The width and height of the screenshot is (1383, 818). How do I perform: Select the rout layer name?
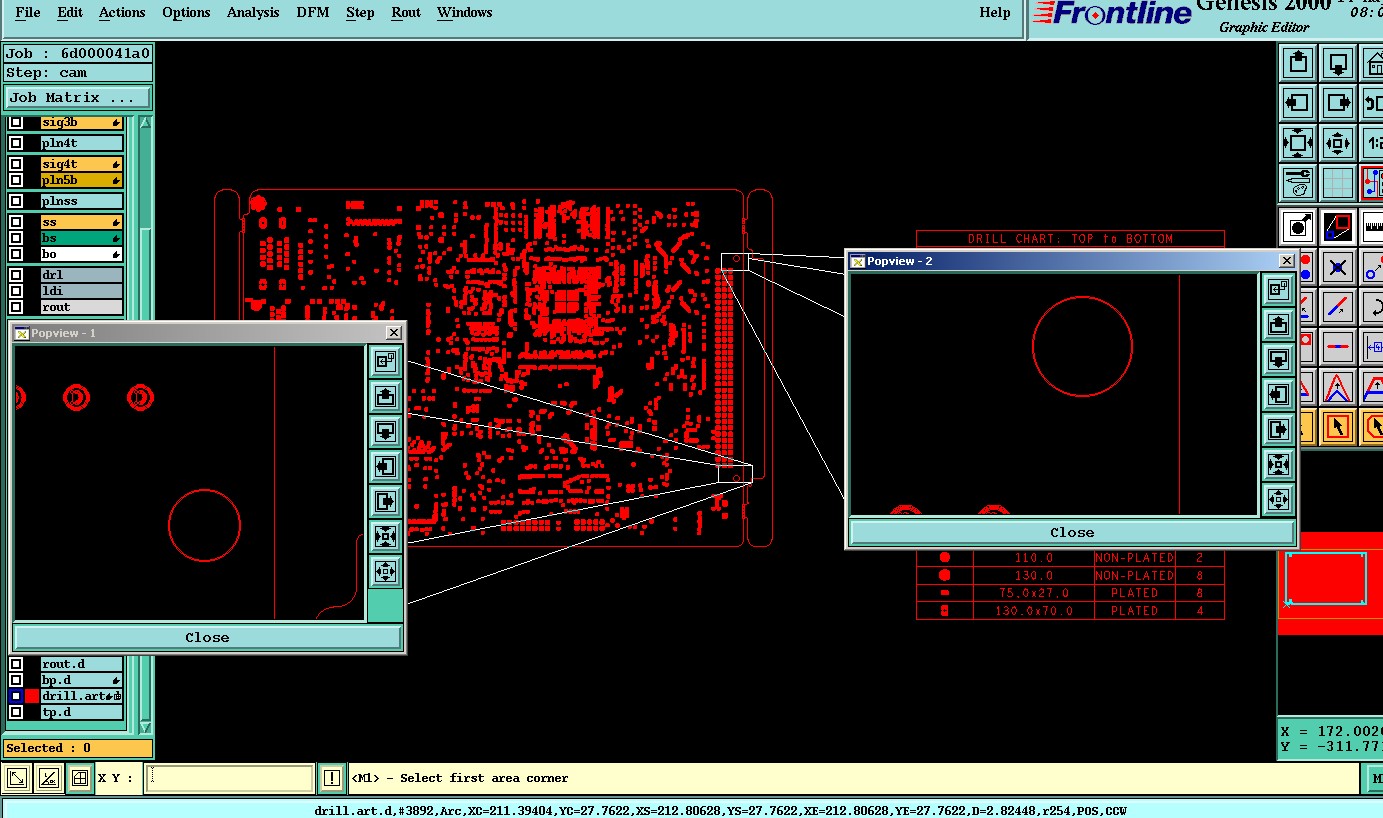(82, 307)
